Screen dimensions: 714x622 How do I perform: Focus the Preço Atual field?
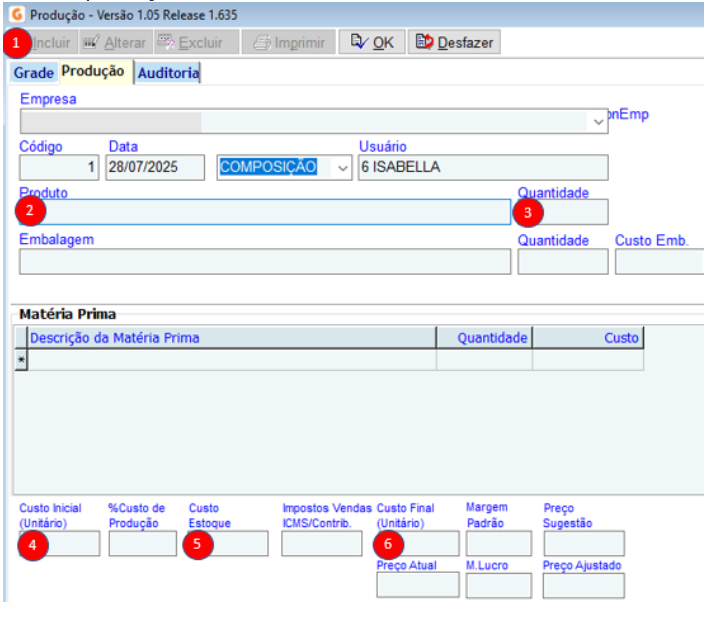pyautogui.click(x=418, y=585)
